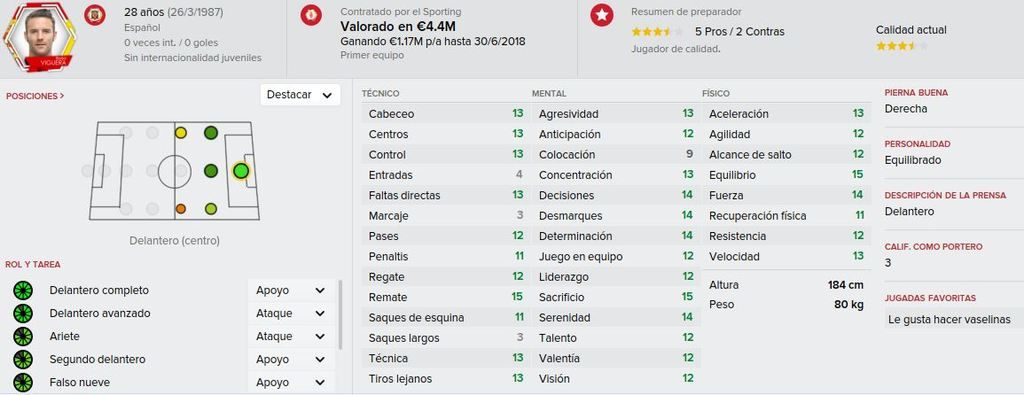
Task: Open the POSICIONES section link
Action: point(35,96)
